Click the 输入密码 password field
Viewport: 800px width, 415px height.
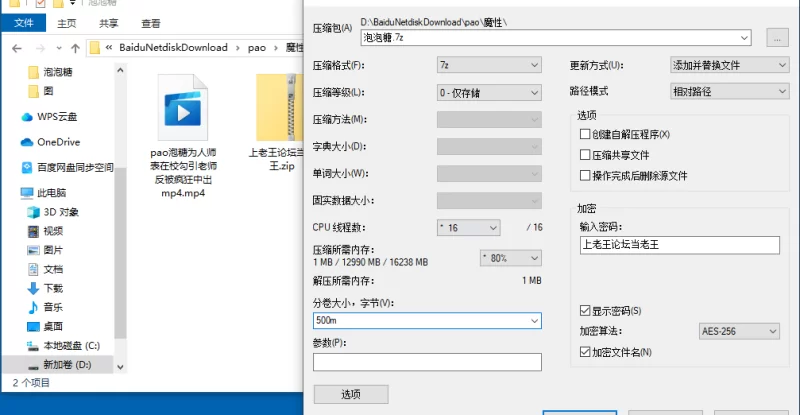[680, 245]
